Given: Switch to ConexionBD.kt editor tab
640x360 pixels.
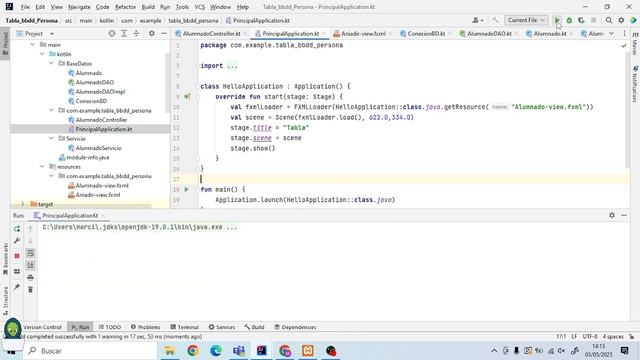Looking at the screenshot, I should pyautogui.click(x=426, y=33).
